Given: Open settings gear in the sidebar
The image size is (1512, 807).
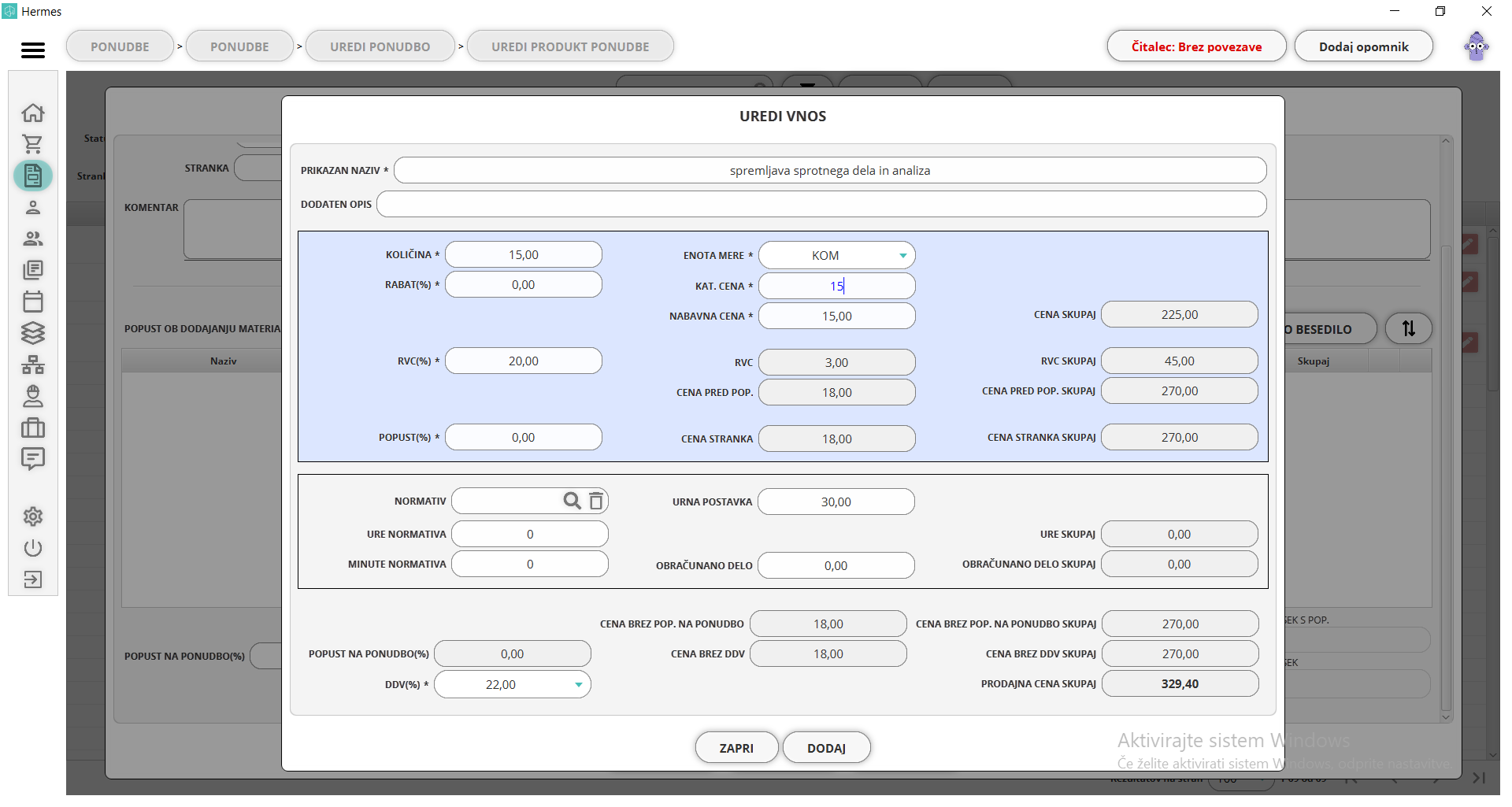Looking at the screenshot, I should pos(33,516).
